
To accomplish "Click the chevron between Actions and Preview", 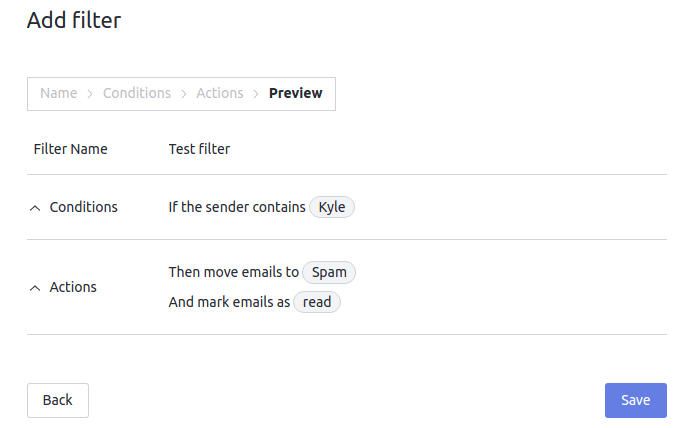I will (256, 93).
